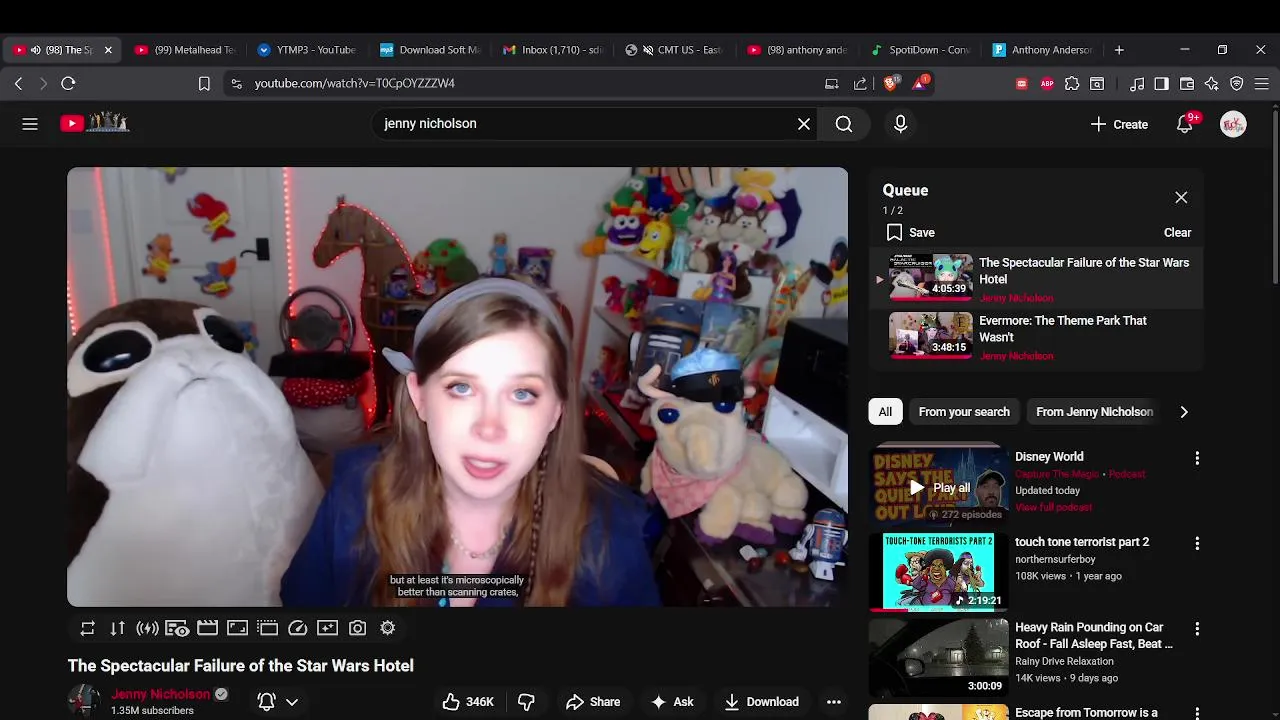Like the video with thumbs up

click(x=468, y=702)
